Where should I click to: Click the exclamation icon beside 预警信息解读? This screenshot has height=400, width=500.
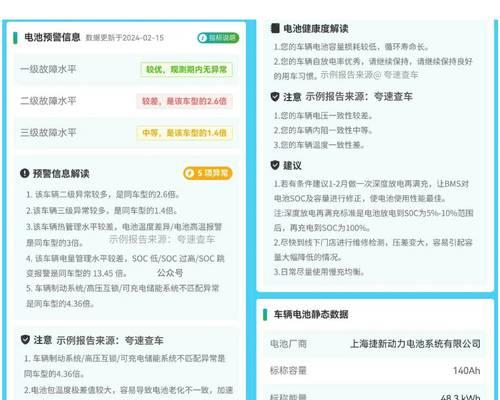tap(25, 173)
